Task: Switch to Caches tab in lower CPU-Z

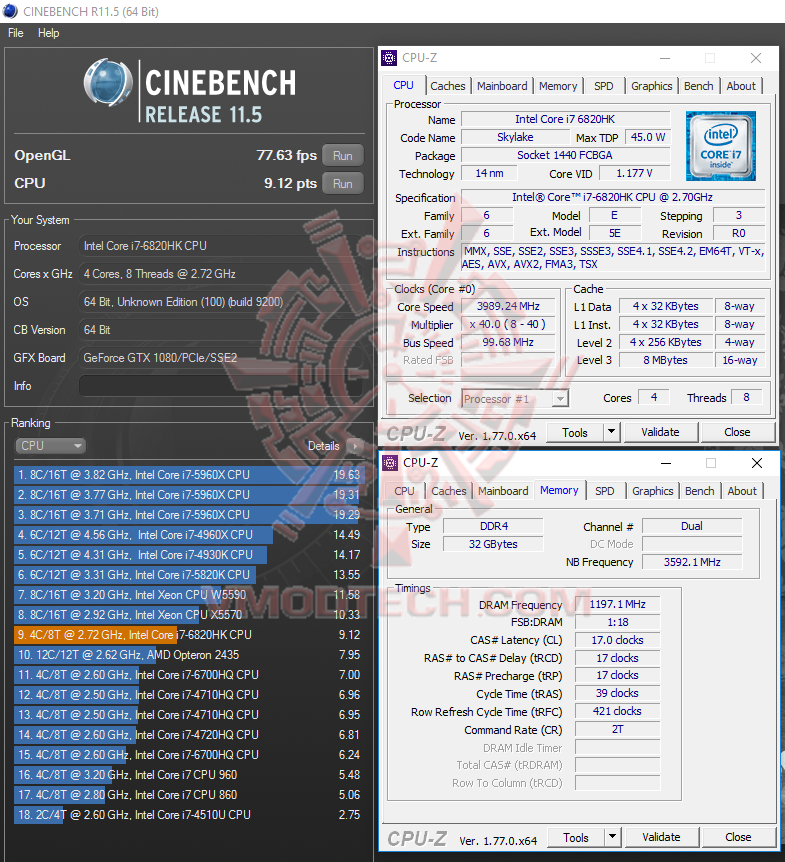Action: click(449, 491)
